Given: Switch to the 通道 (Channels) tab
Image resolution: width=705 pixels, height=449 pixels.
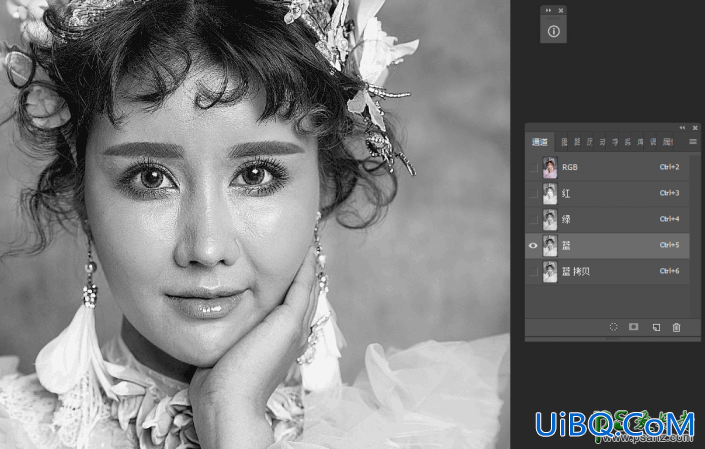Looking at the screenshot, I should pos(540,142).
